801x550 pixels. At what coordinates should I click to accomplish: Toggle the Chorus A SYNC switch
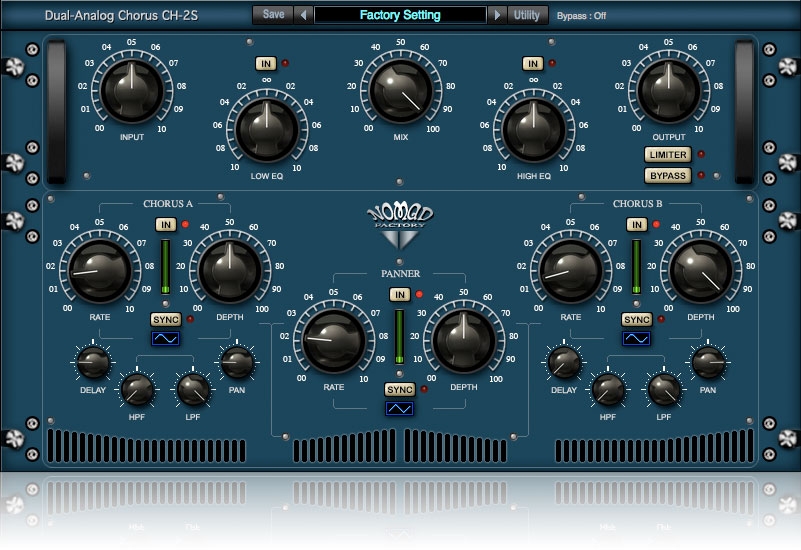coord(164,319)
